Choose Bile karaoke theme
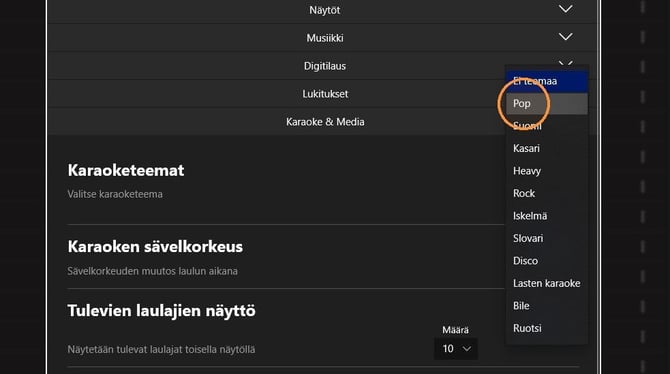The image size is (670, 374). coord(547,306)
